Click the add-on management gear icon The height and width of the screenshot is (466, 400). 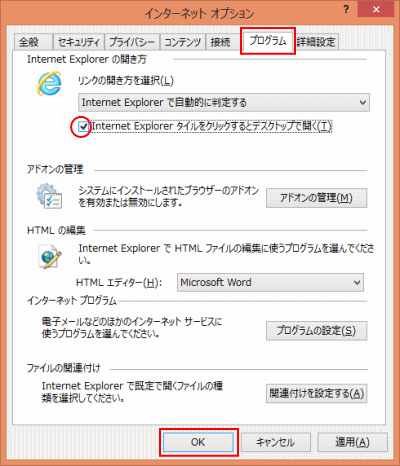49,196
